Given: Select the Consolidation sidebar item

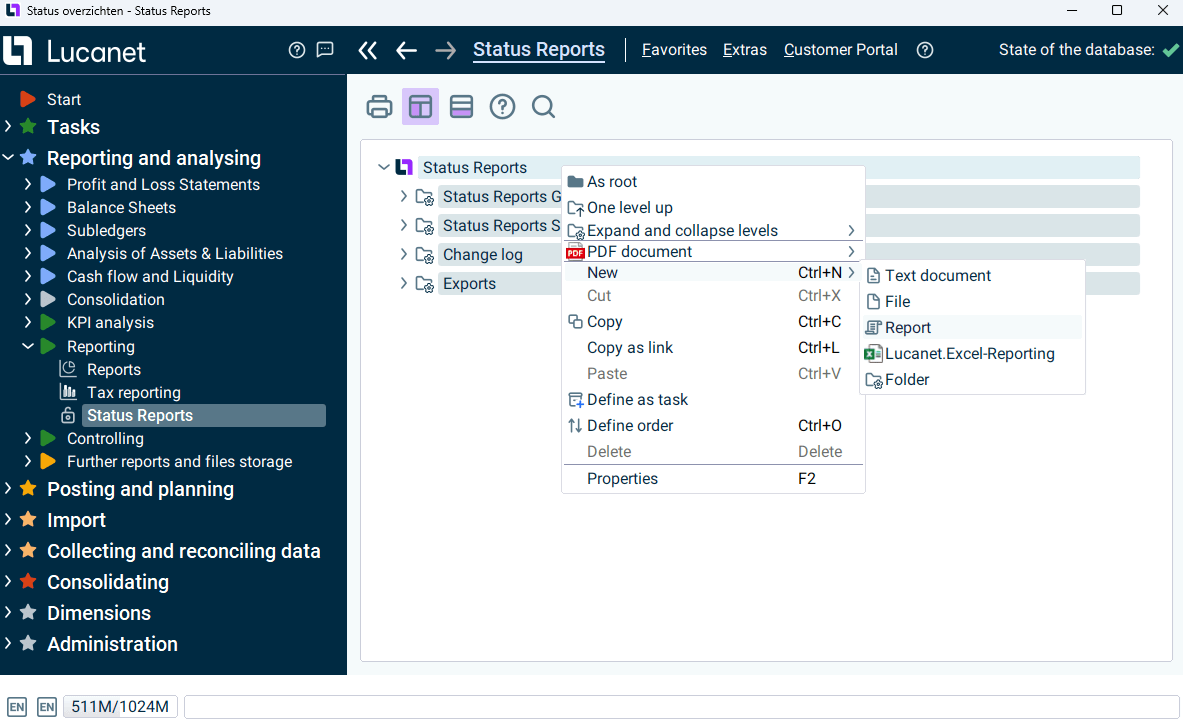Looking at the screenshot, I should pos(115,300).
